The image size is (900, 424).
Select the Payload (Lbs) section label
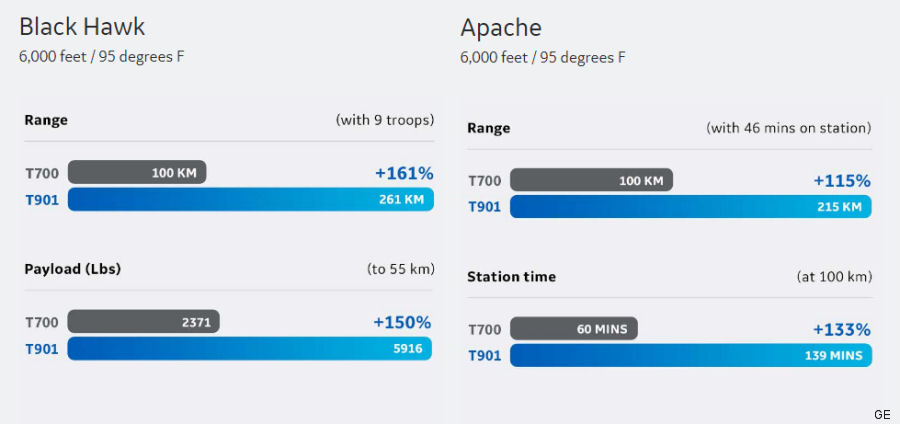pyautogui.click(x=73, y=269)
